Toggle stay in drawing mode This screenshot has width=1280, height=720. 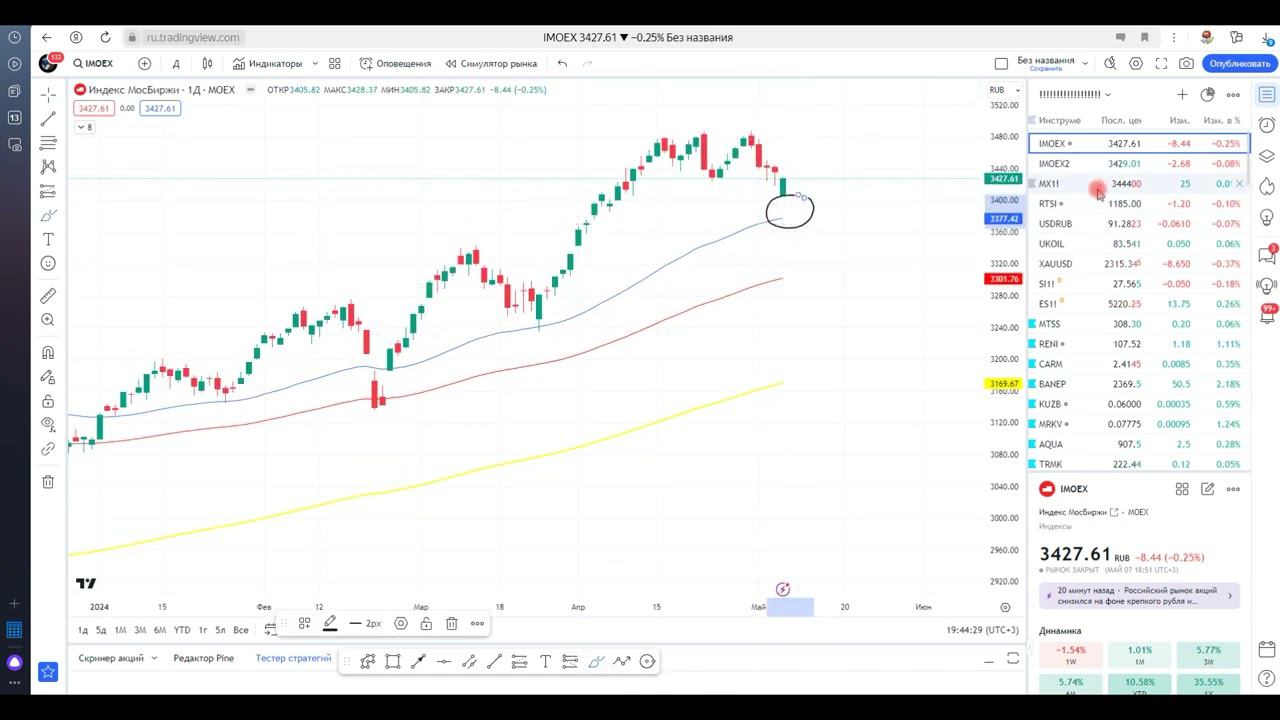48,377
